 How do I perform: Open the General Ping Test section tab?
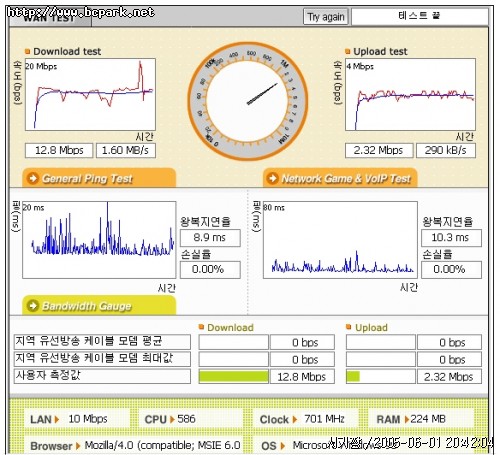click(99, 178)
